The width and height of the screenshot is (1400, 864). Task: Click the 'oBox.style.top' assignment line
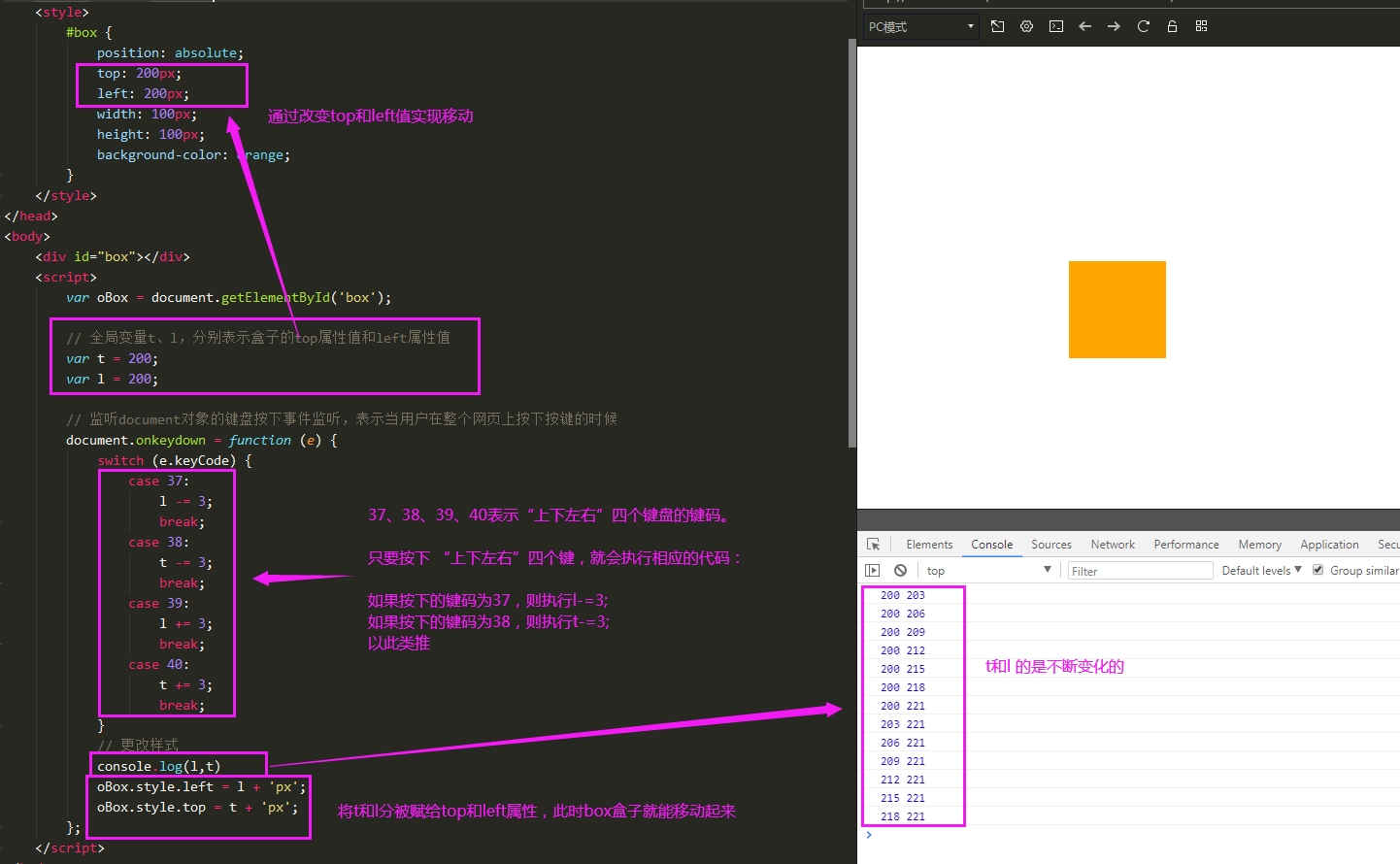coord(198,807)
